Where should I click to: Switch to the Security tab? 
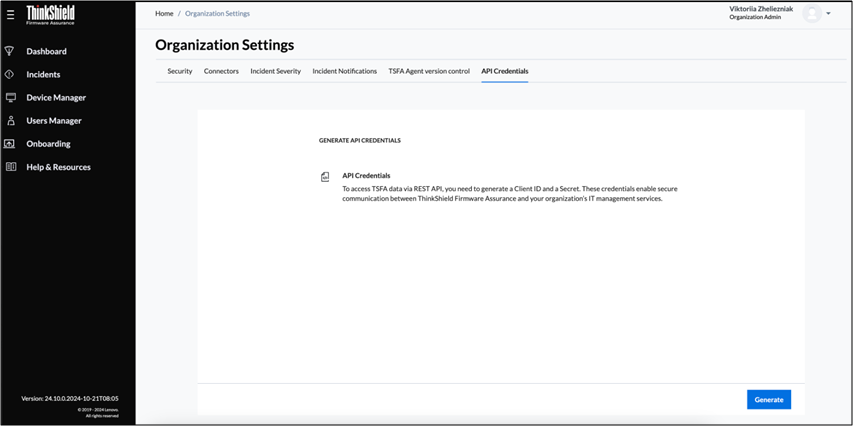tap(180, 71)
